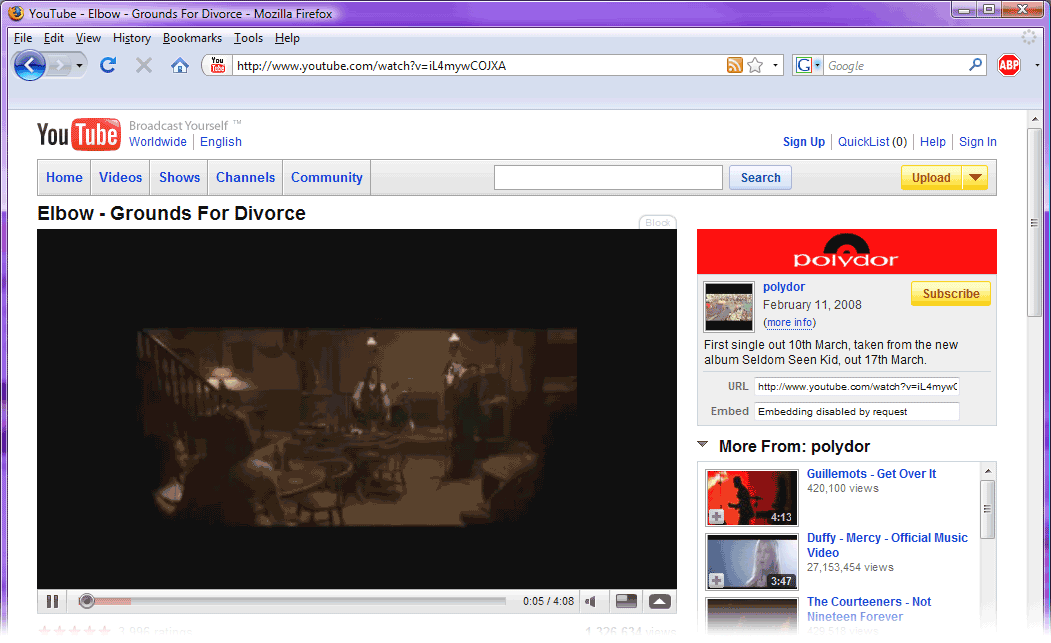Click the Stop loading X icon

(143, 65)
